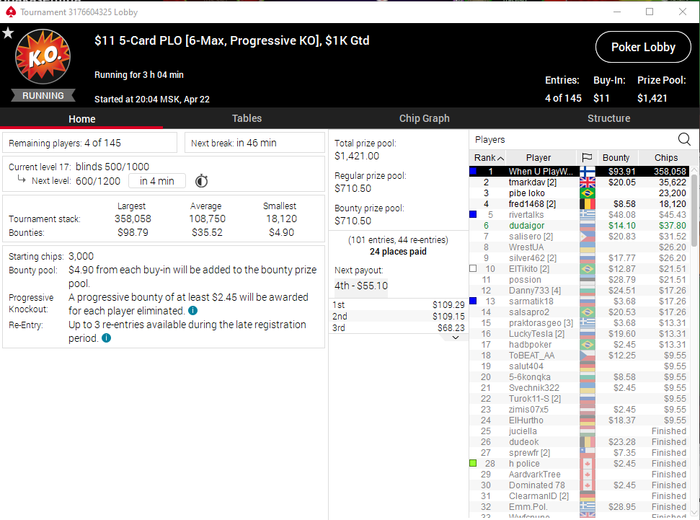
Task: Open the progressive knockout info icon
Action: click(193, 311)
